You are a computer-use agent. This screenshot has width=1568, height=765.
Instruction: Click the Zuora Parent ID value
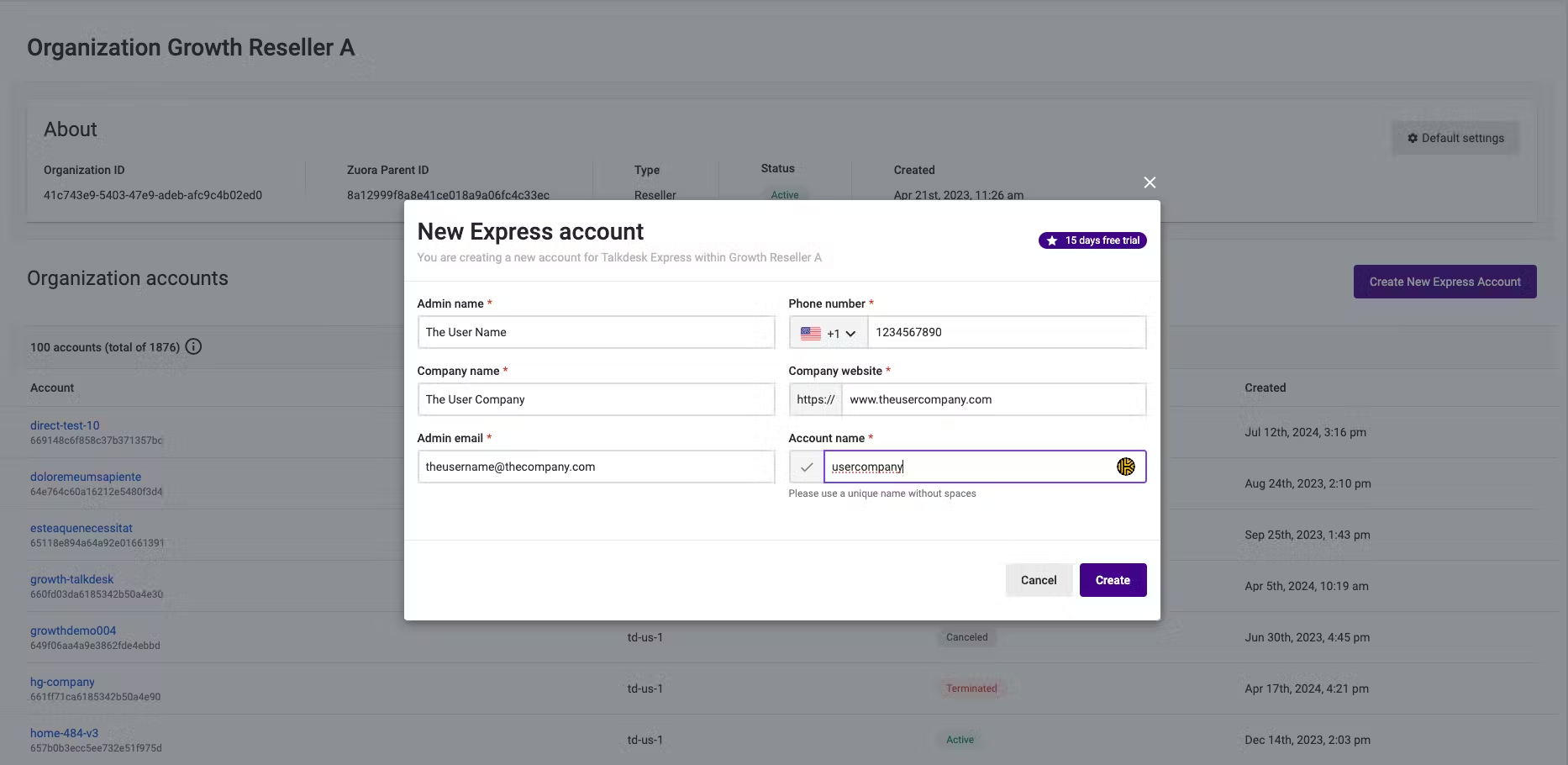(x=448, y=195)
